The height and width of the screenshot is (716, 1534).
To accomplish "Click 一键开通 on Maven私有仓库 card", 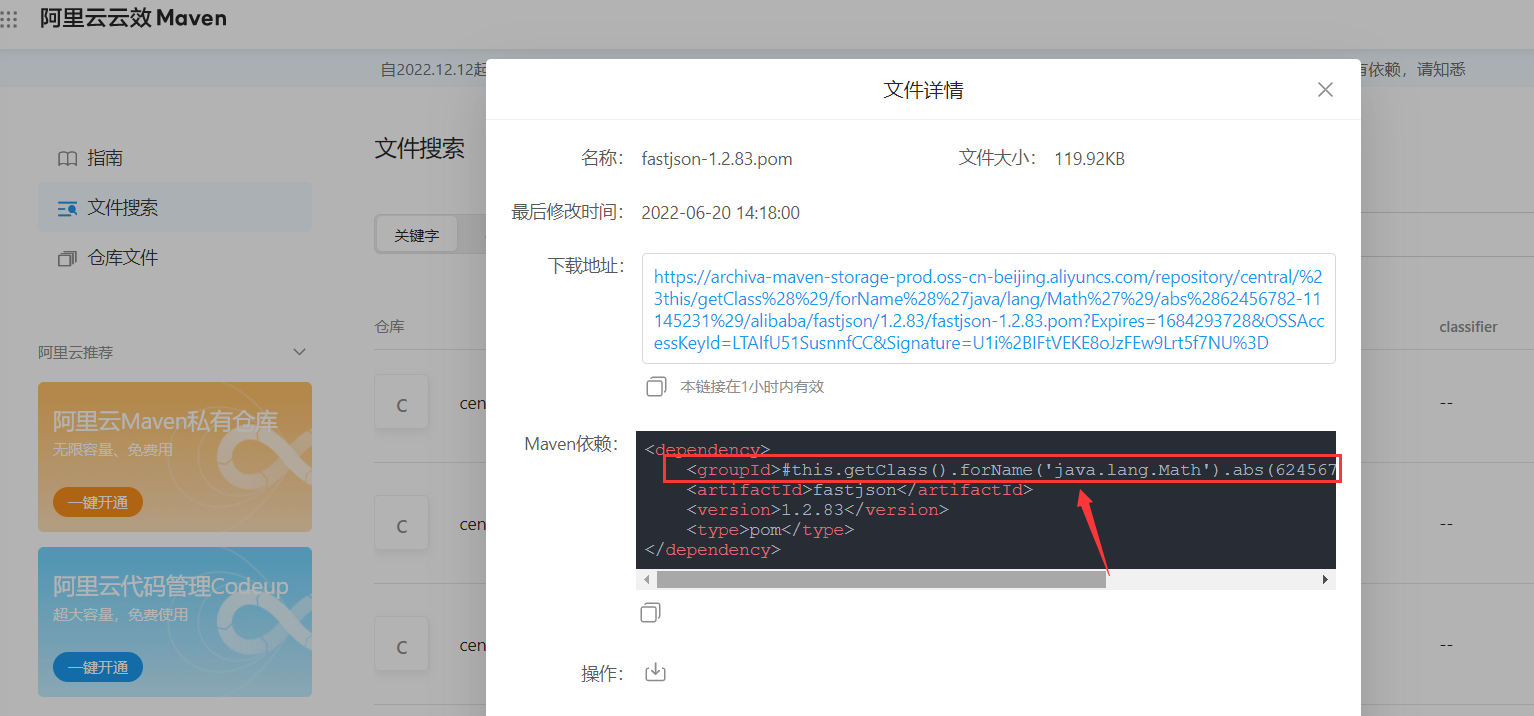I will [98, 502].
